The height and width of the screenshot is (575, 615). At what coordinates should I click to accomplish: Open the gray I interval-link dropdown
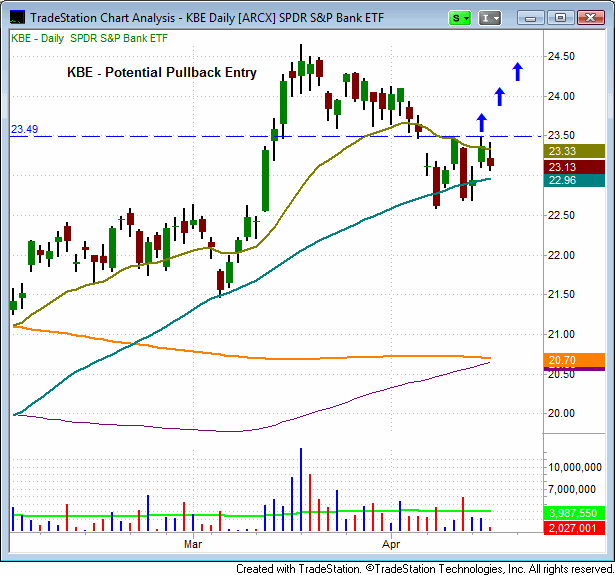[489, 18]
